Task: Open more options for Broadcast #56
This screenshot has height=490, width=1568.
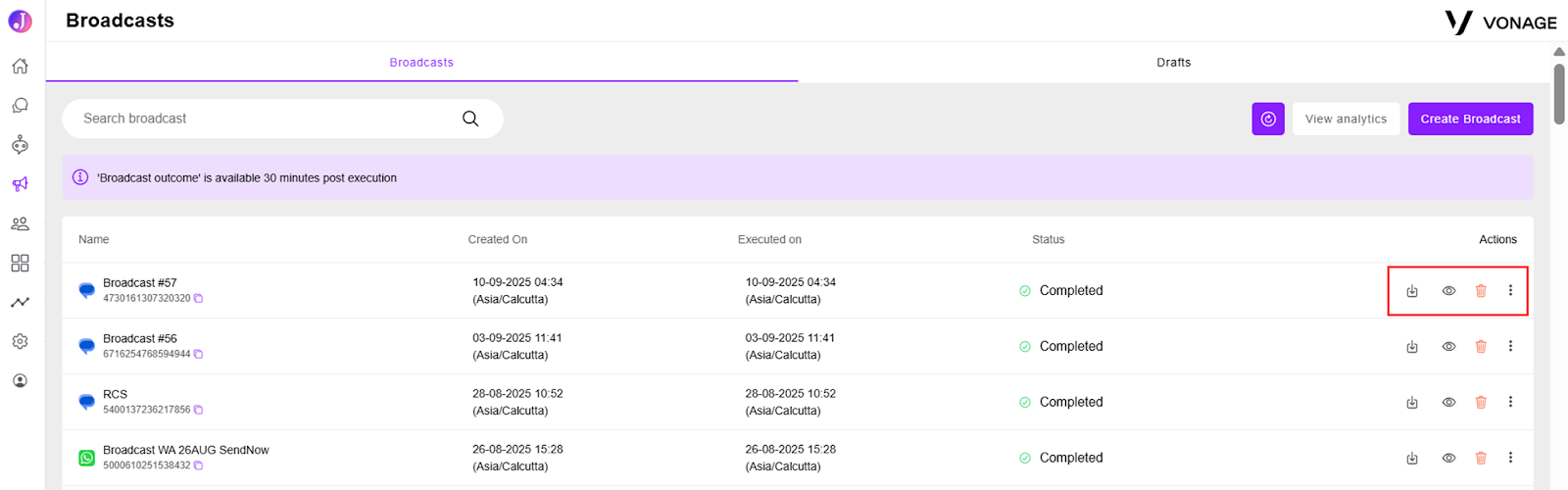Action: [x=1510, y=346]
